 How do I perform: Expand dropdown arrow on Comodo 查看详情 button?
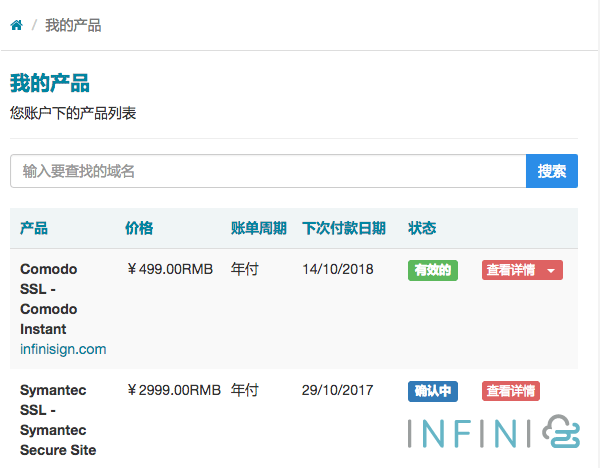coord(551,271)
